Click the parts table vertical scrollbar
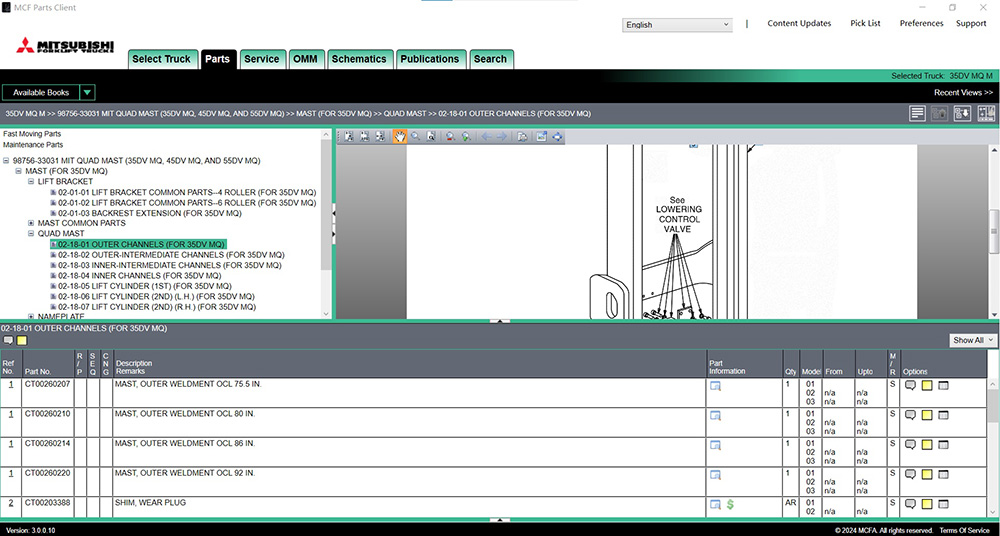The height and width of the screenshot is (536, 1000). 994,448
